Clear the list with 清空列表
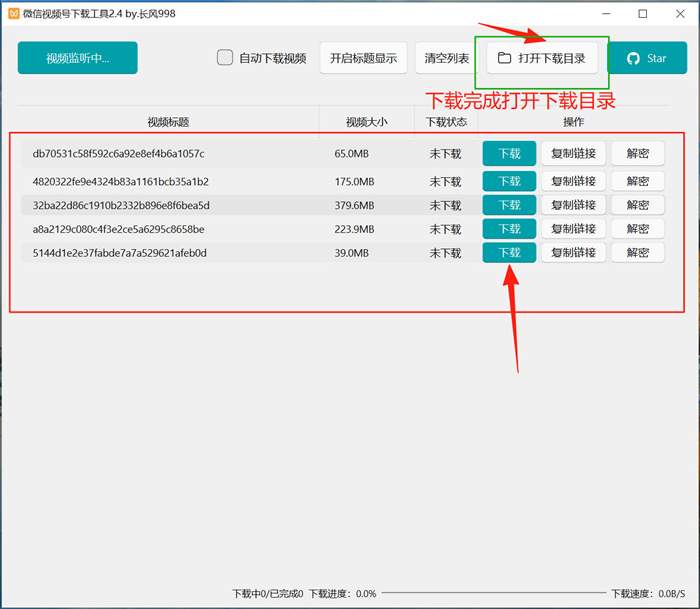The height and width of the screenshot is (609, 700). pos(446,58)
